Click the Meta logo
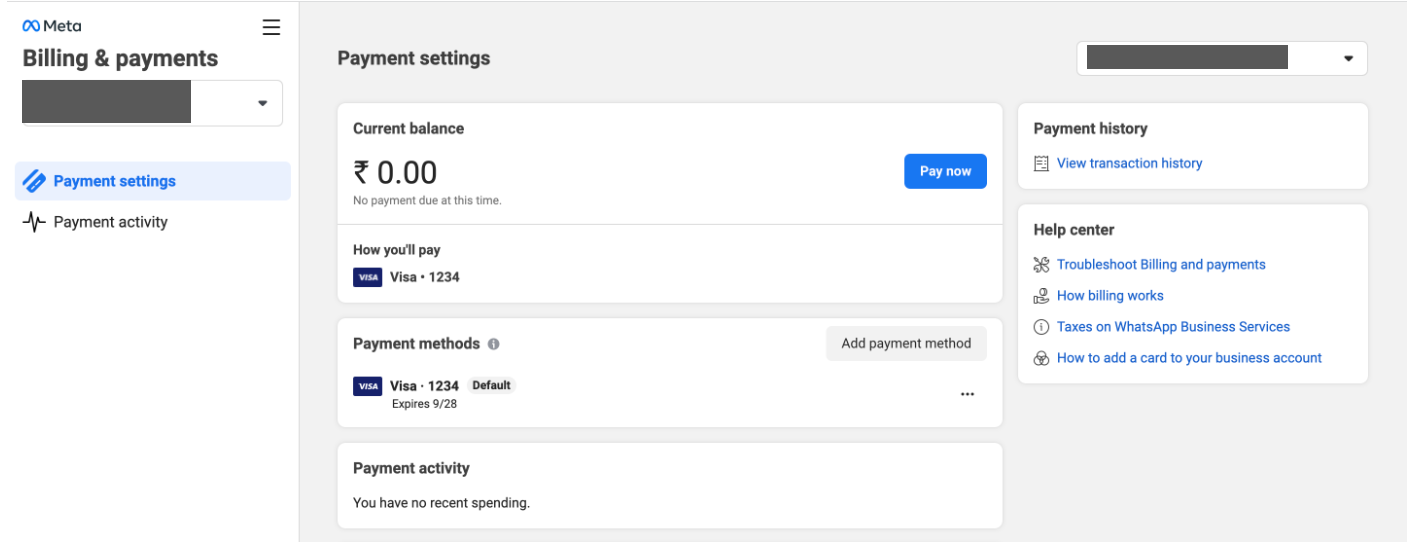Image resolution: width=1407 pixels, height=542 pixels. click(x=52, y=27)
